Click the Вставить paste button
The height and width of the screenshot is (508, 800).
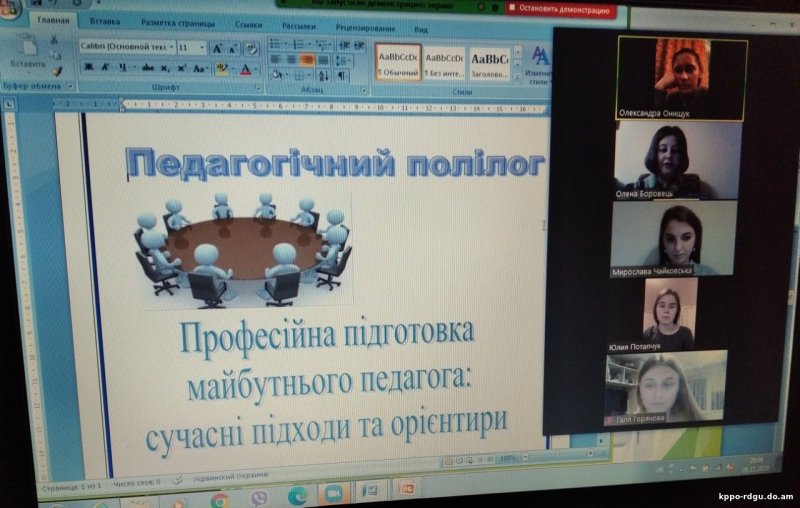[x=29, y=54]
